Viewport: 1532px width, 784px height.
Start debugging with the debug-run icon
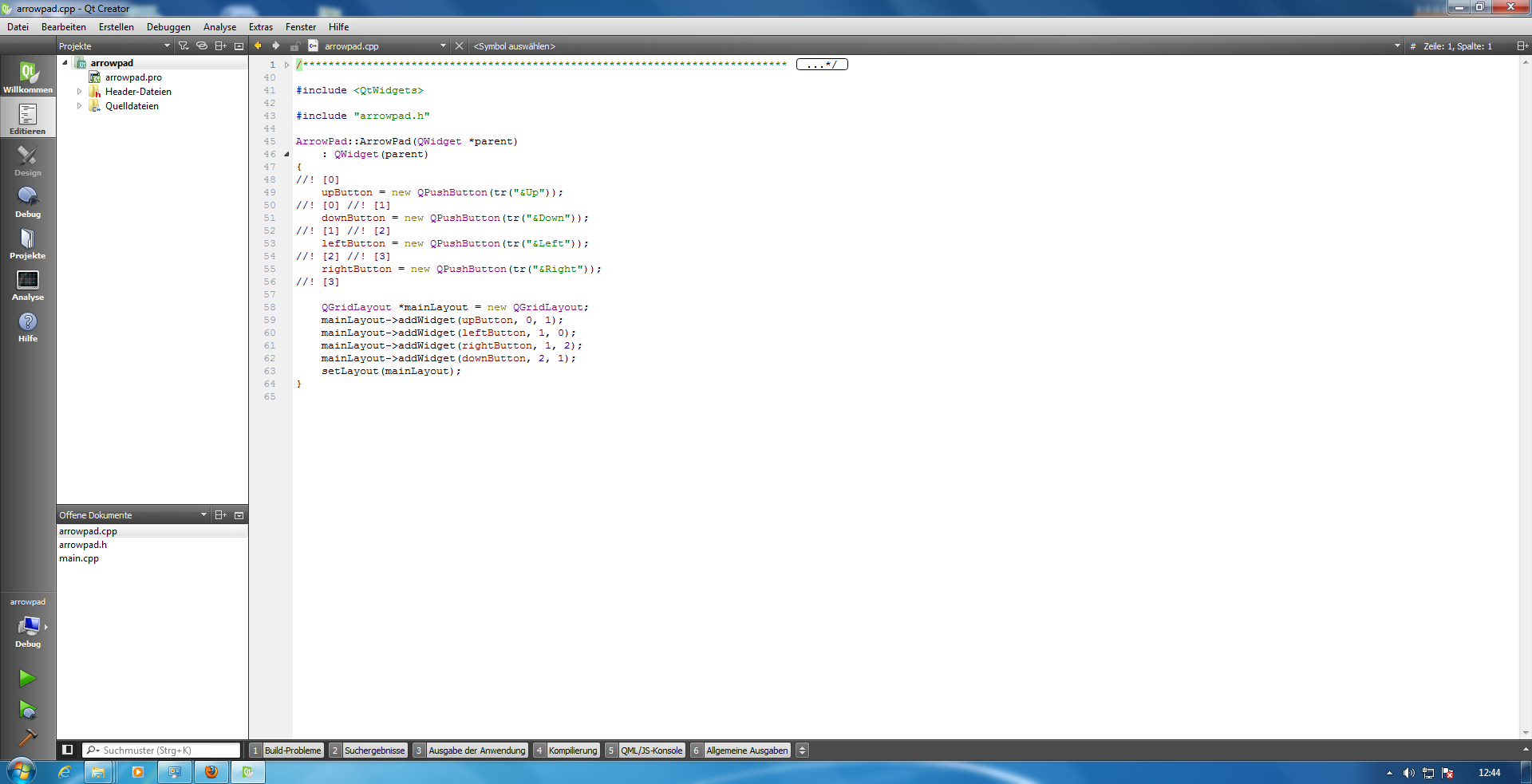pyautogui.click(x=27, y=709)
